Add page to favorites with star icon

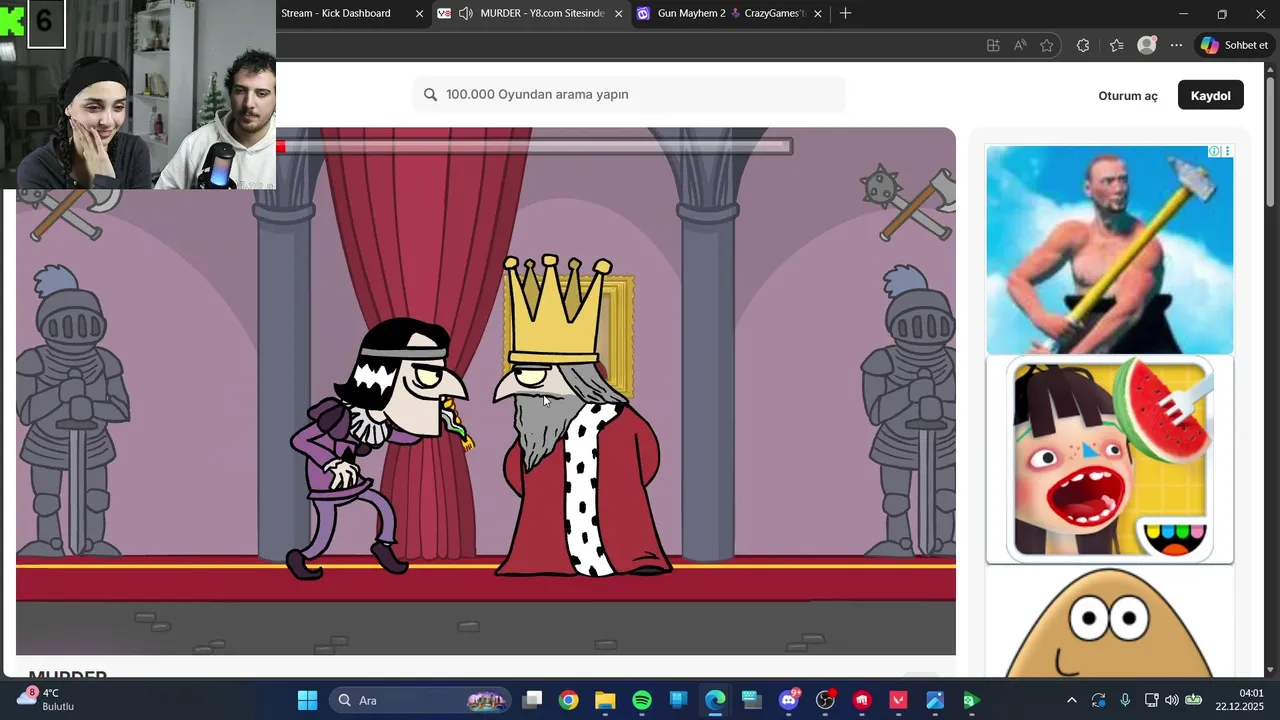(x=1047, y=45)
